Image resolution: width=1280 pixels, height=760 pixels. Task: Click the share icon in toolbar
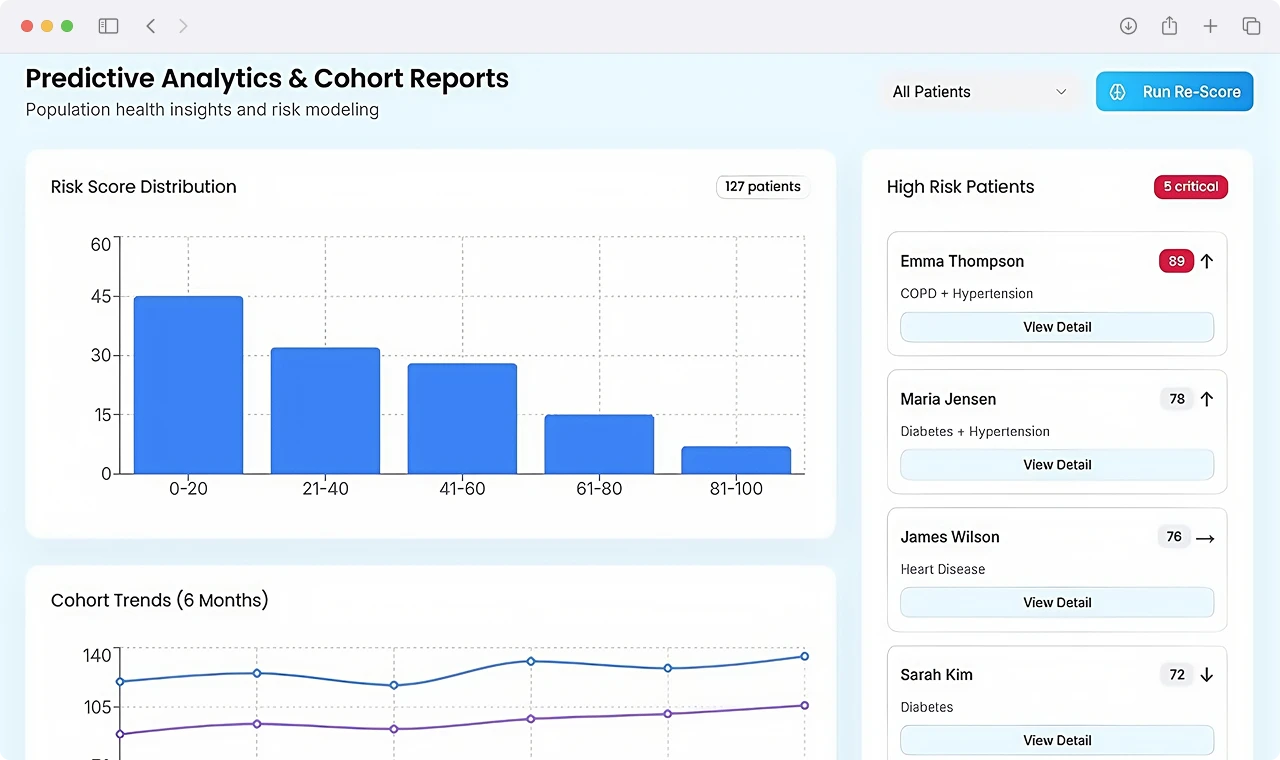pos(1169,26)
